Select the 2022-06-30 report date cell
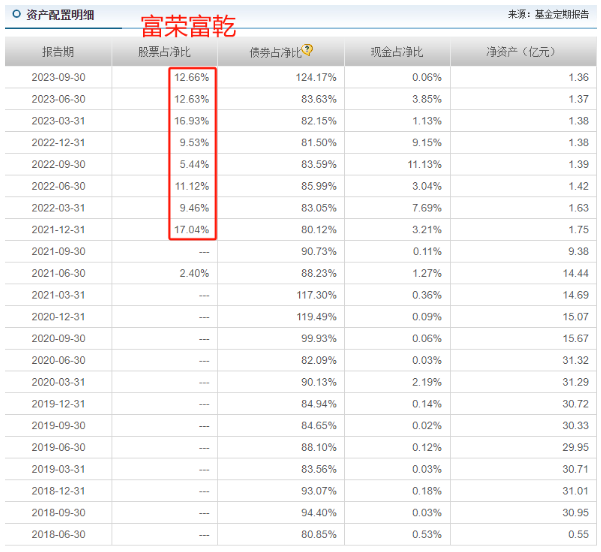This screenshot has width=601, height=552. click(x=58, y=186)
